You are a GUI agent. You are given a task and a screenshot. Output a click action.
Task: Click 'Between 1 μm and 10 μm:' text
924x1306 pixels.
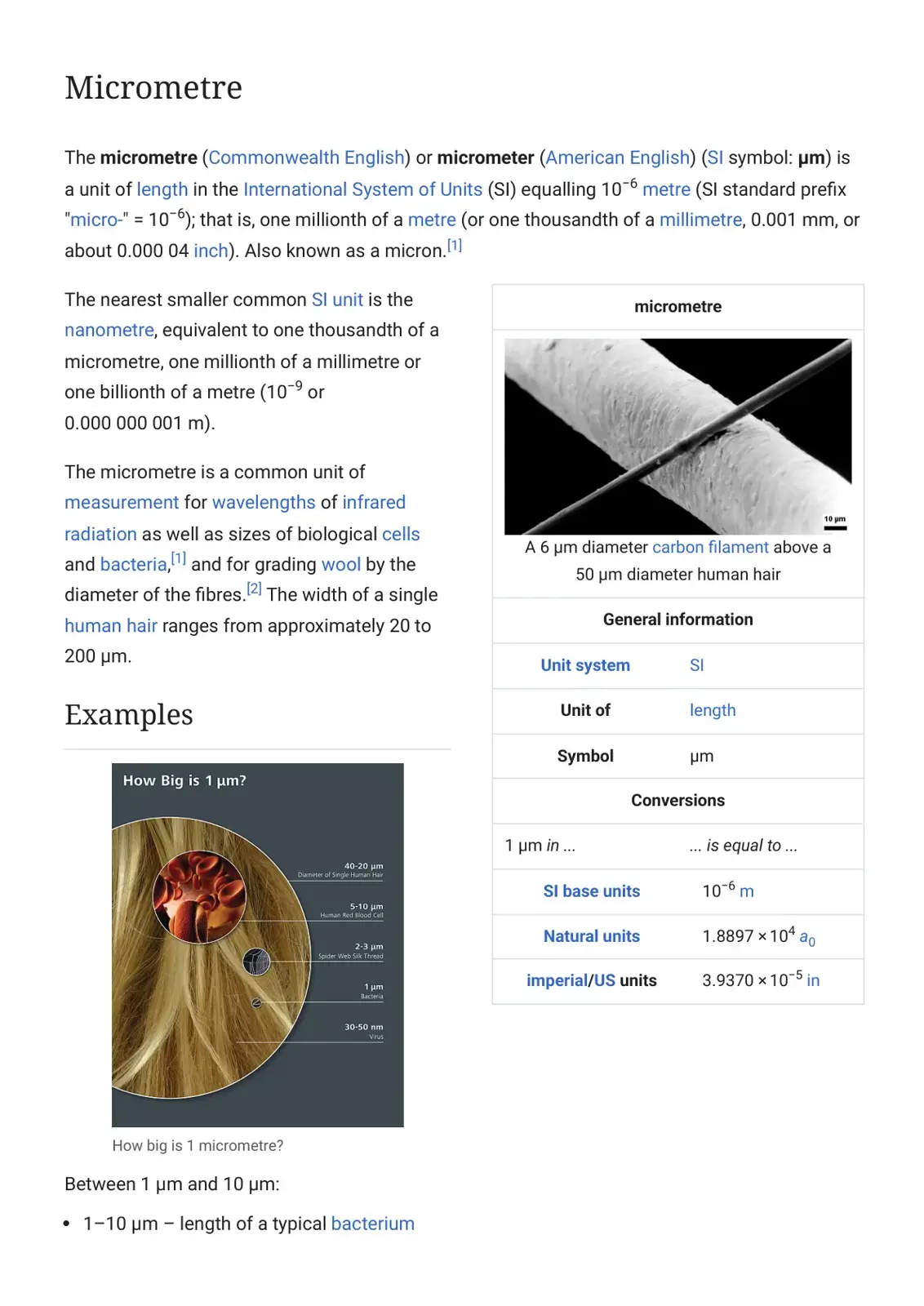point(172,1184)
